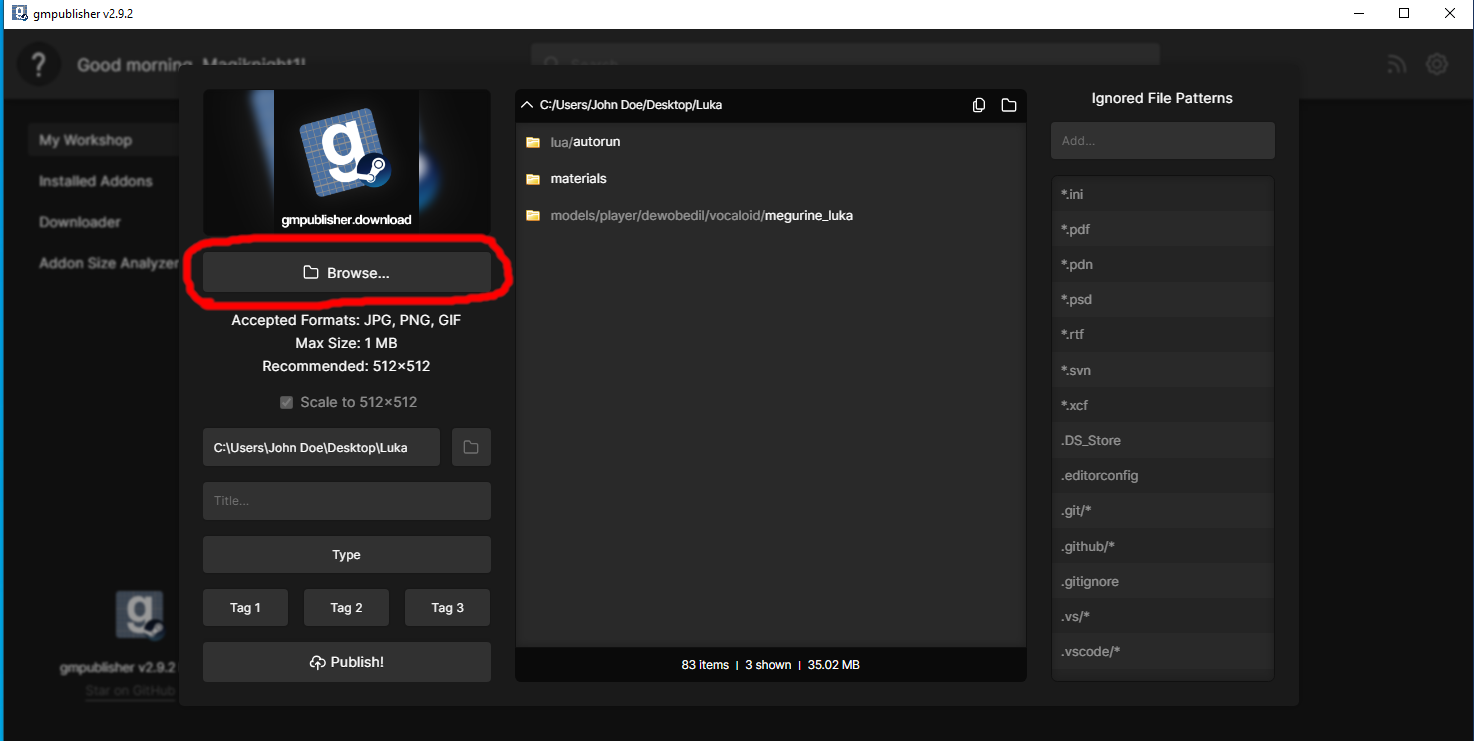
Task: Select the .vs/* ignored pattern
Action: [1163, 616]
